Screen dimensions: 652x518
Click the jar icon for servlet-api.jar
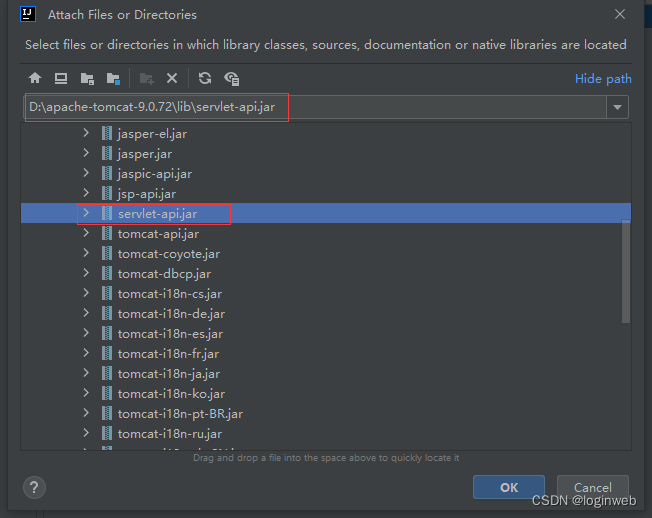click(x=107, y=213)
